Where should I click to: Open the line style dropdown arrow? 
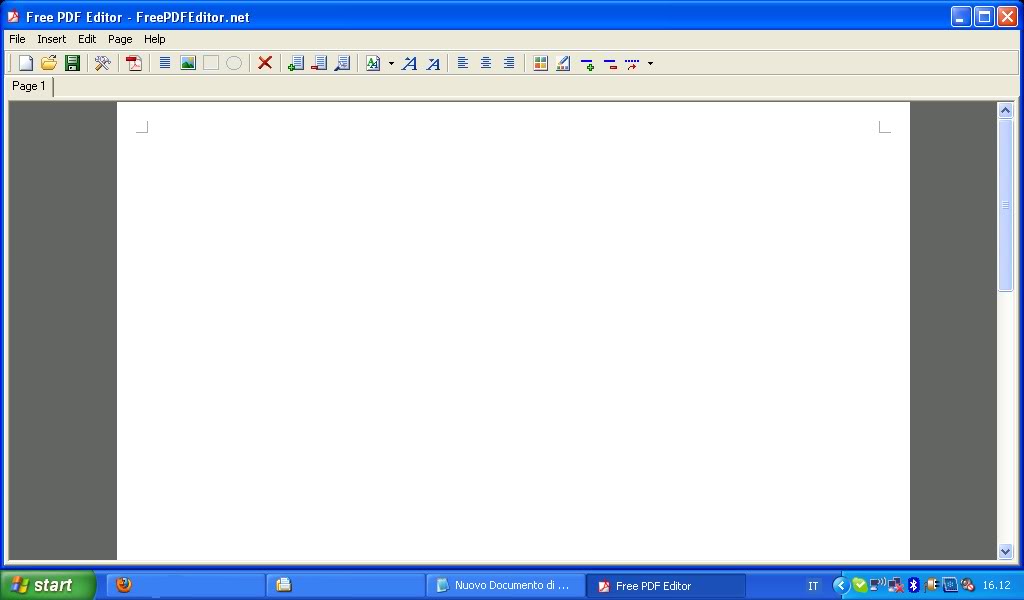click(x=650, y=63)
